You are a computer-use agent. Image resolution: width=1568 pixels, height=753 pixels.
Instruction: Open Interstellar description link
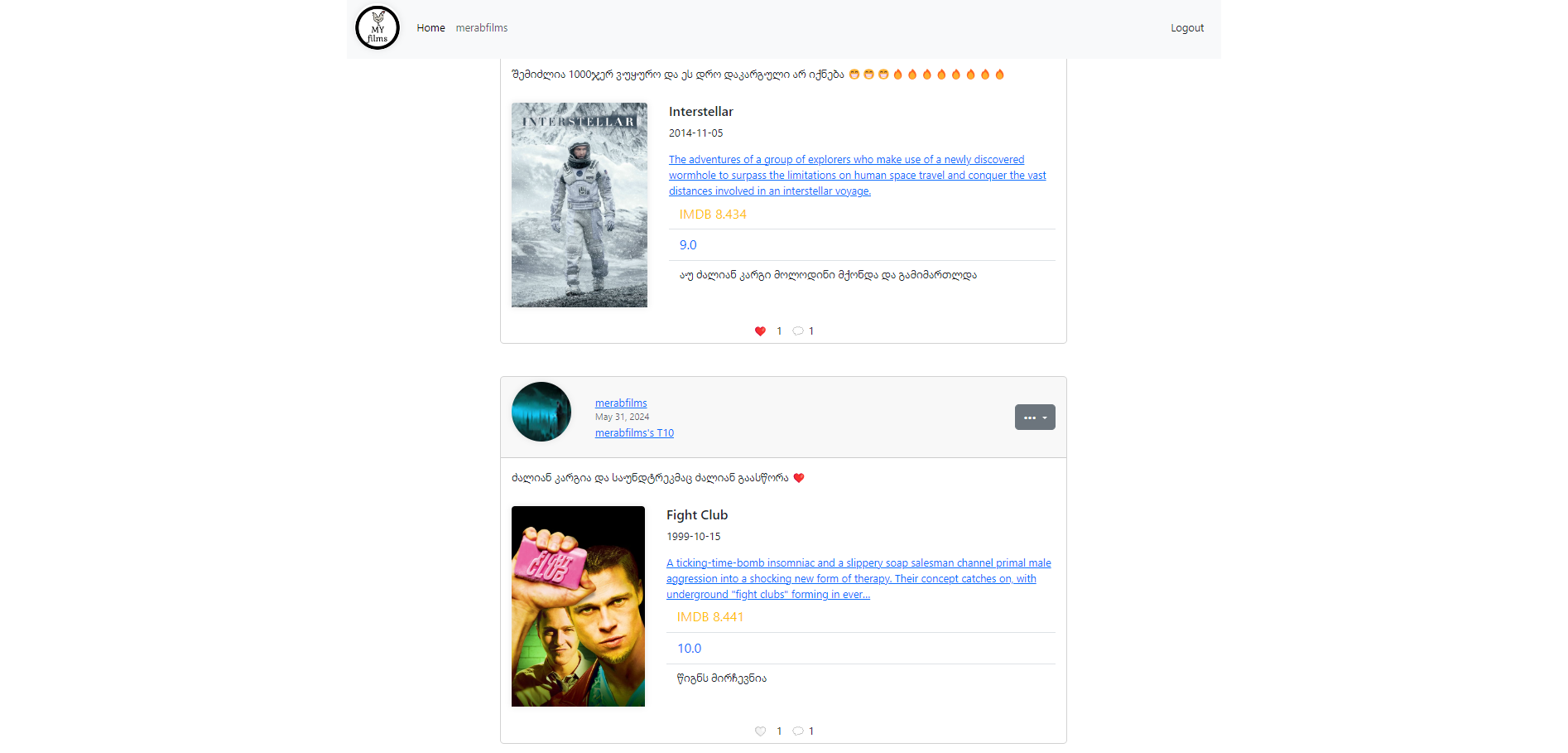858,176
